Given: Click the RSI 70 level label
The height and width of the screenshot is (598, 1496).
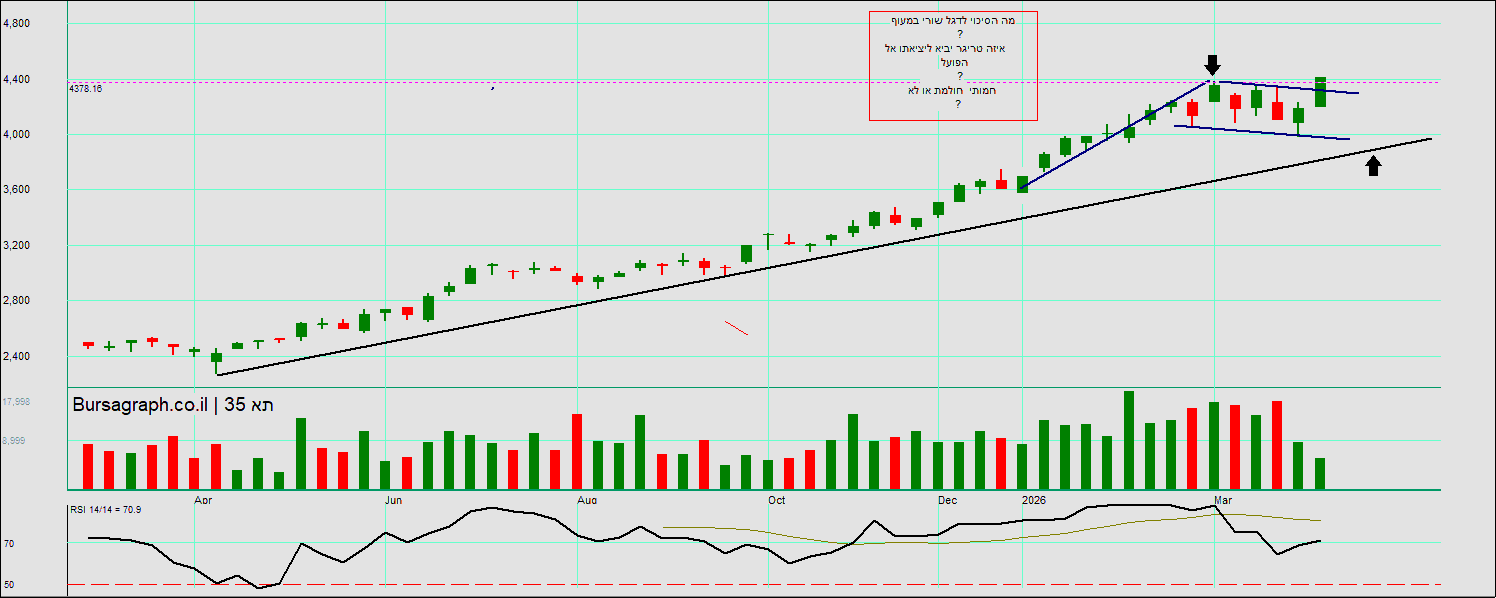Looking at the screenshot, I should (10, 544).
